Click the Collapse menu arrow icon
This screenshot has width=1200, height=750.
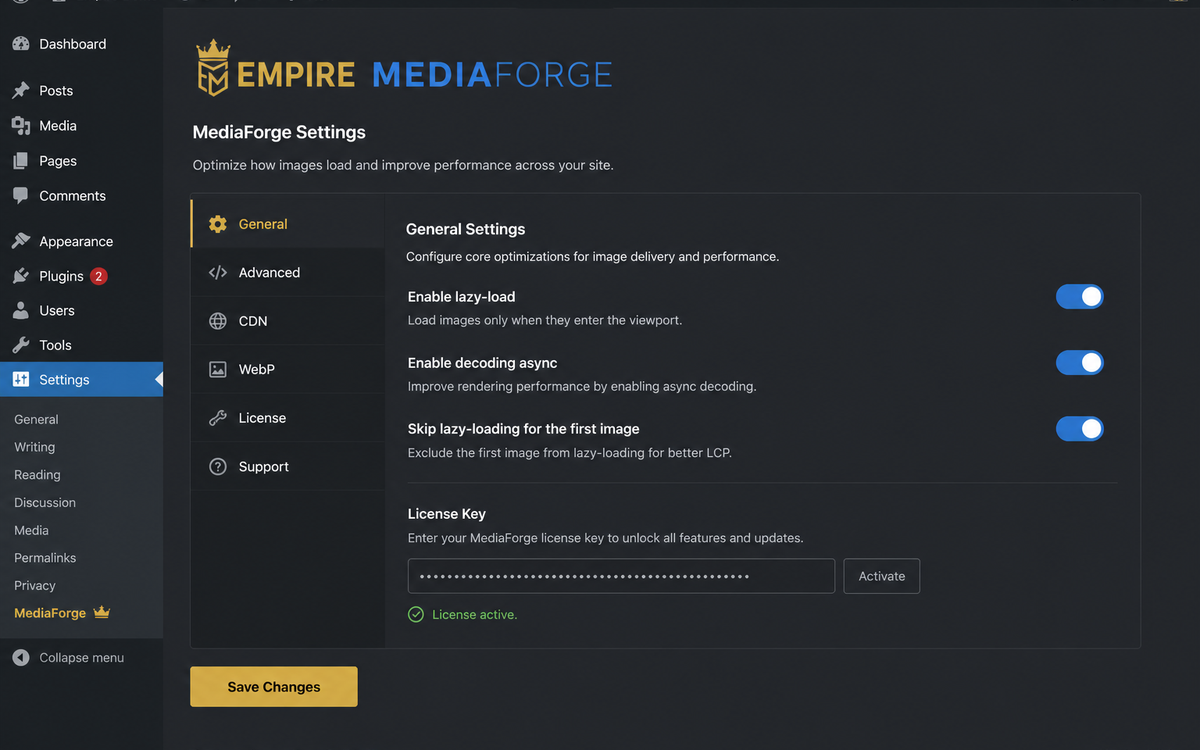(x=20, y=658)
